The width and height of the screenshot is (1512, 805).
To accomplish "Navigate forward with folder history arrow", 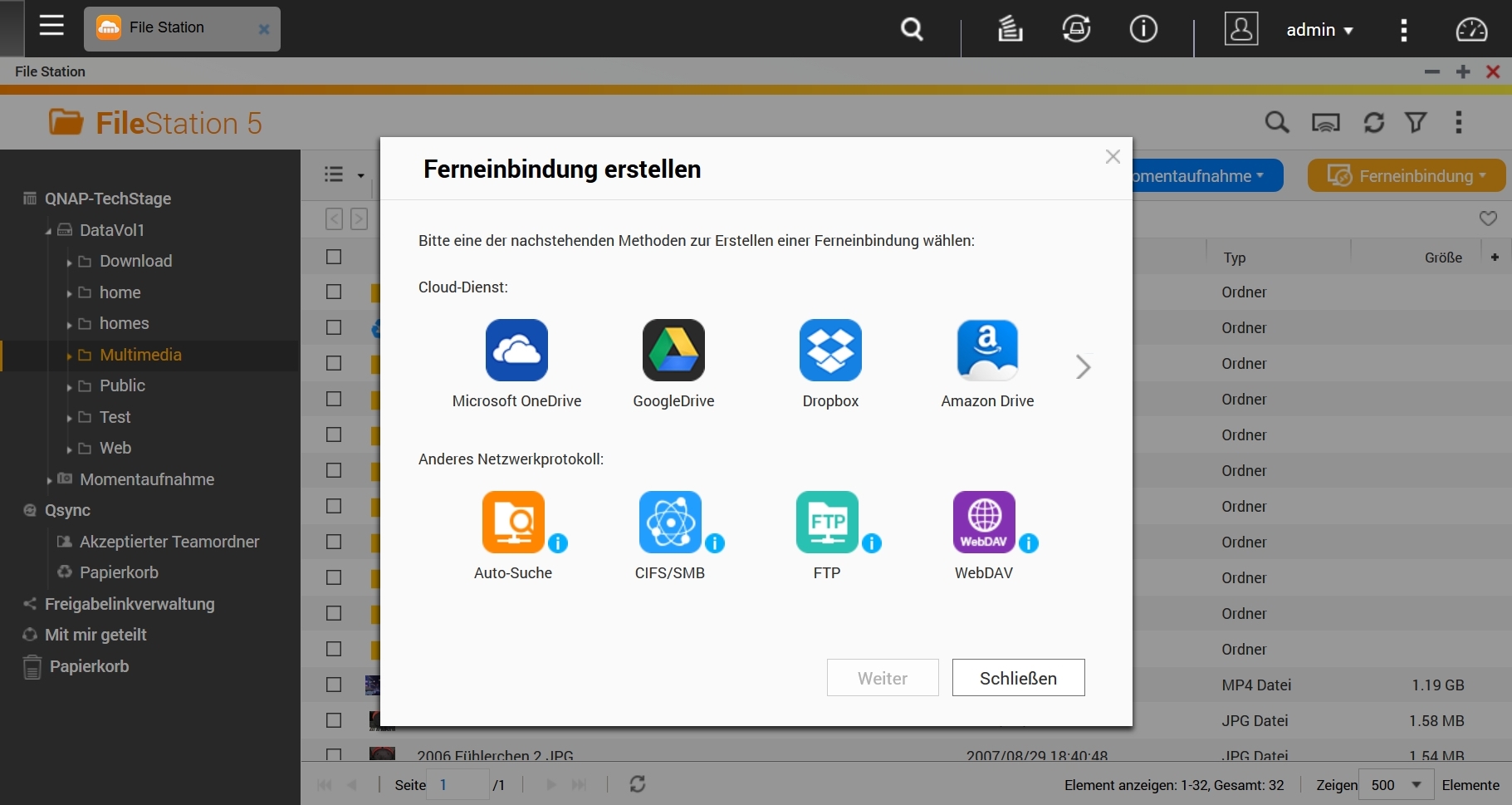I will pyautogui.click(x=359, y=218).
